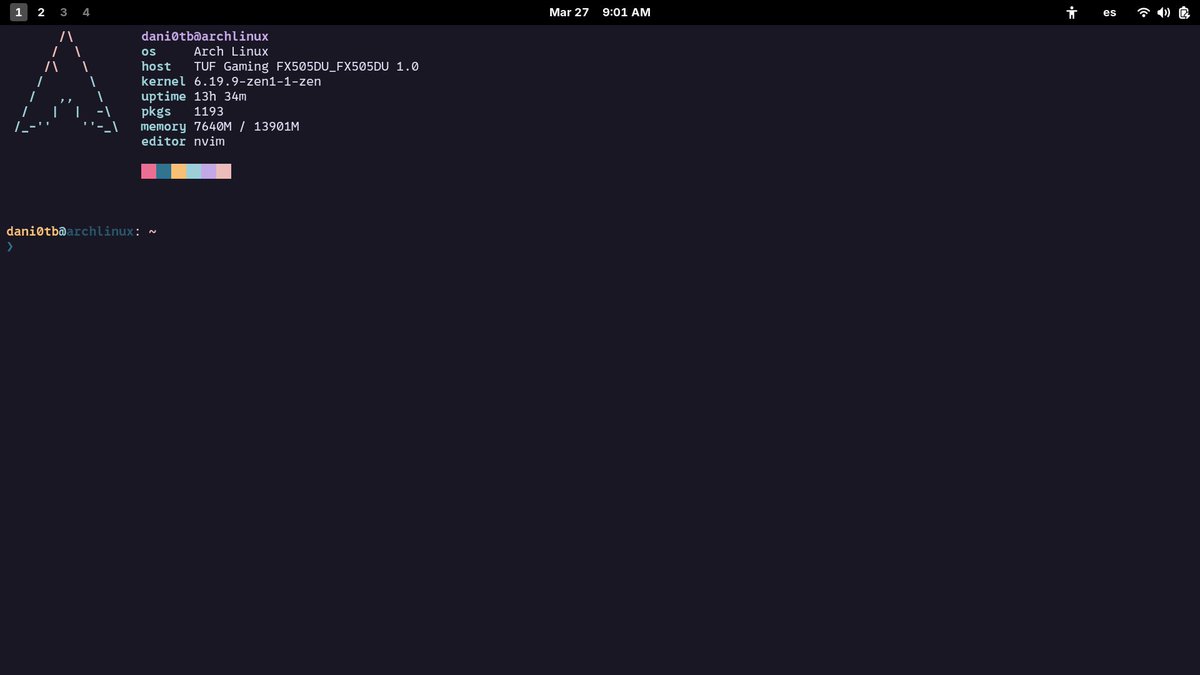Viewport: 1200px width, 675px height.
Task: Click the orange-yellow color block
Action: pyautogui.click(x=178, y=171)
